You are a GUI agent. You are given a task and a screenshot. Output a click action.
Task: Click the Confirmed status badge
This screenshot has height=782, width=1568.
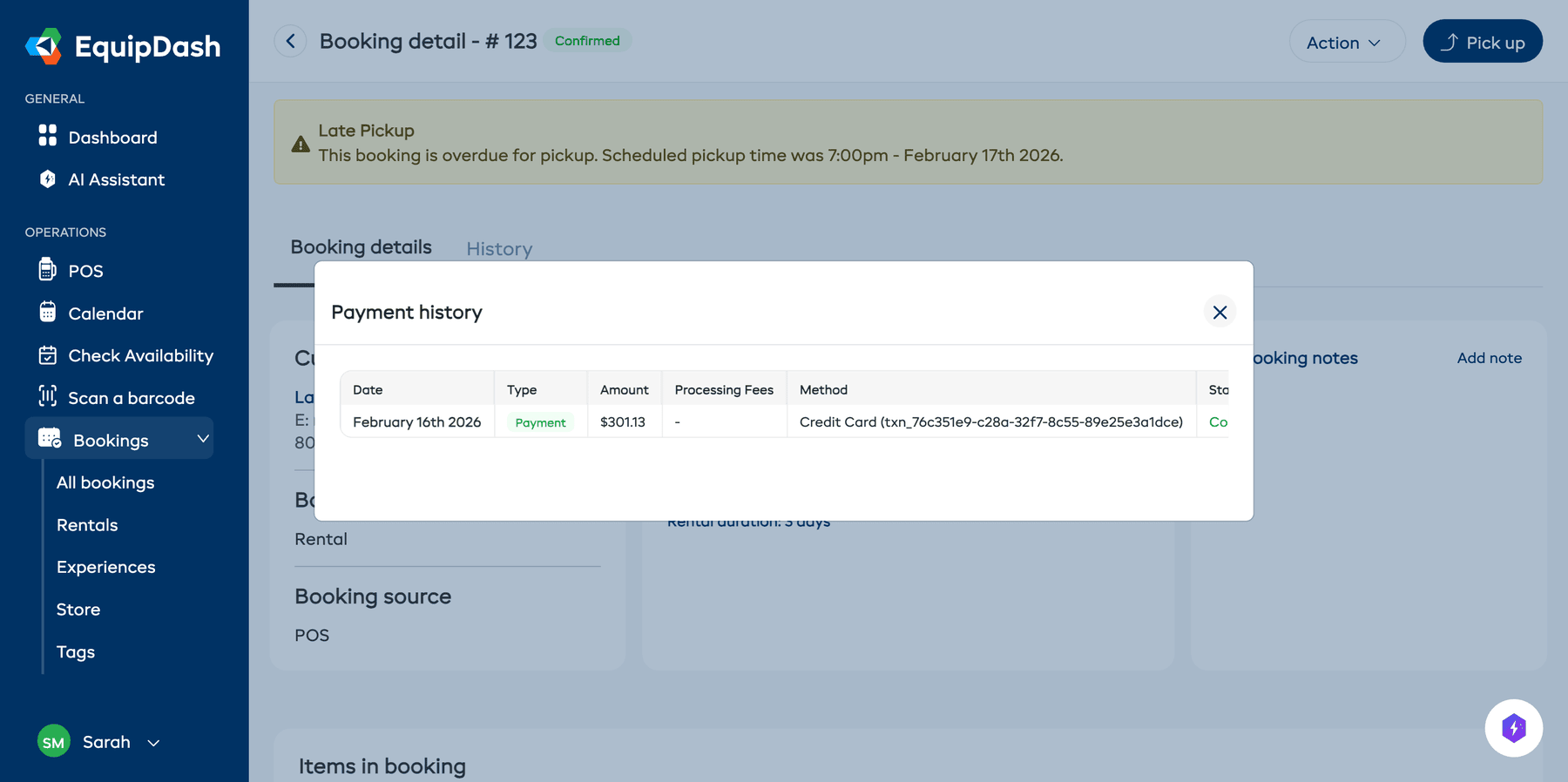click(x=588, y=41)
